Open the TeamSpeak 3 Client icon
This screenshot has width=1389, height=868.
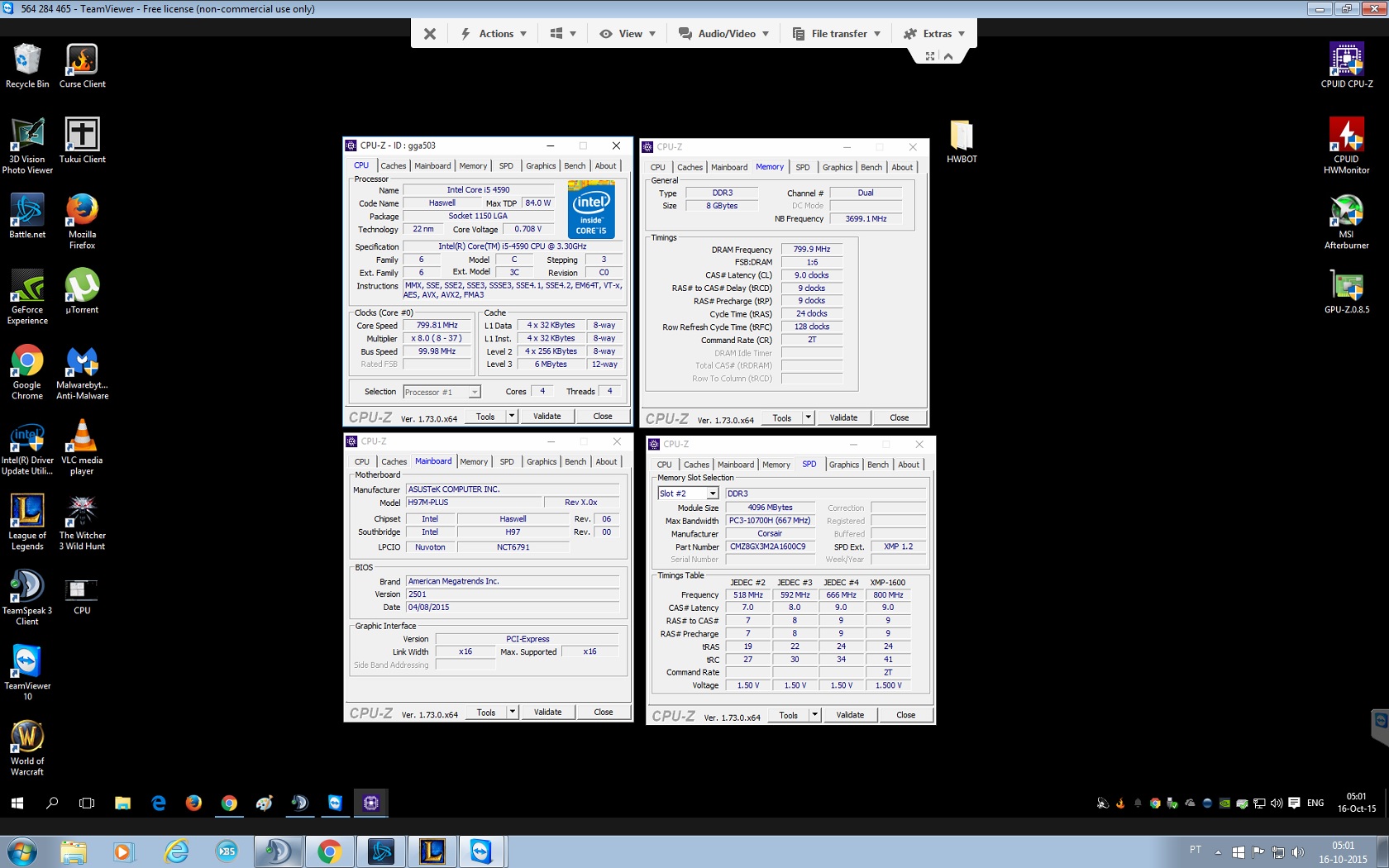(27, 598)
